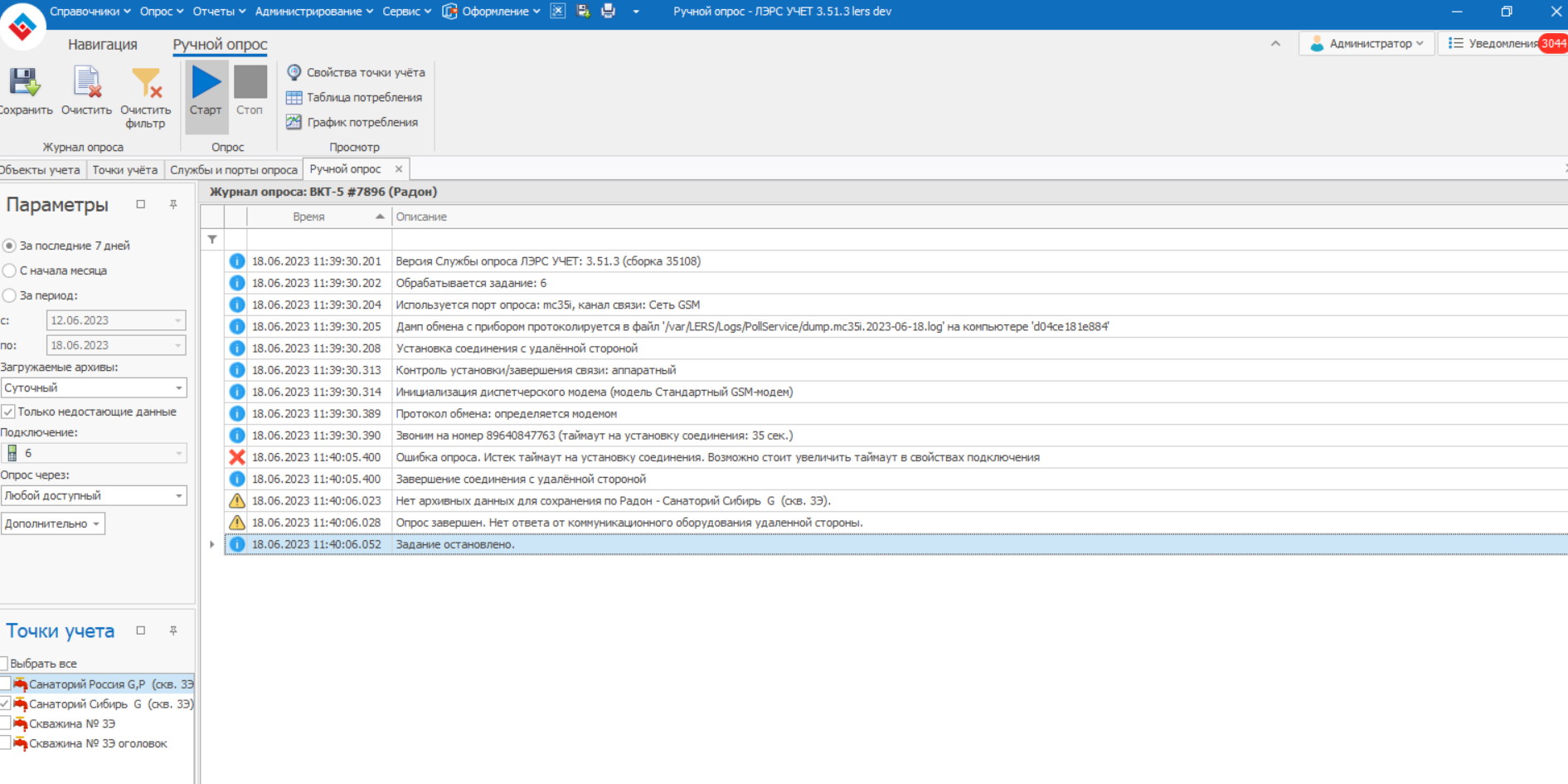Image resolution: width=1568 pixels, height=784 pixels.
Task: Select За период radio option
Action: 9,295
